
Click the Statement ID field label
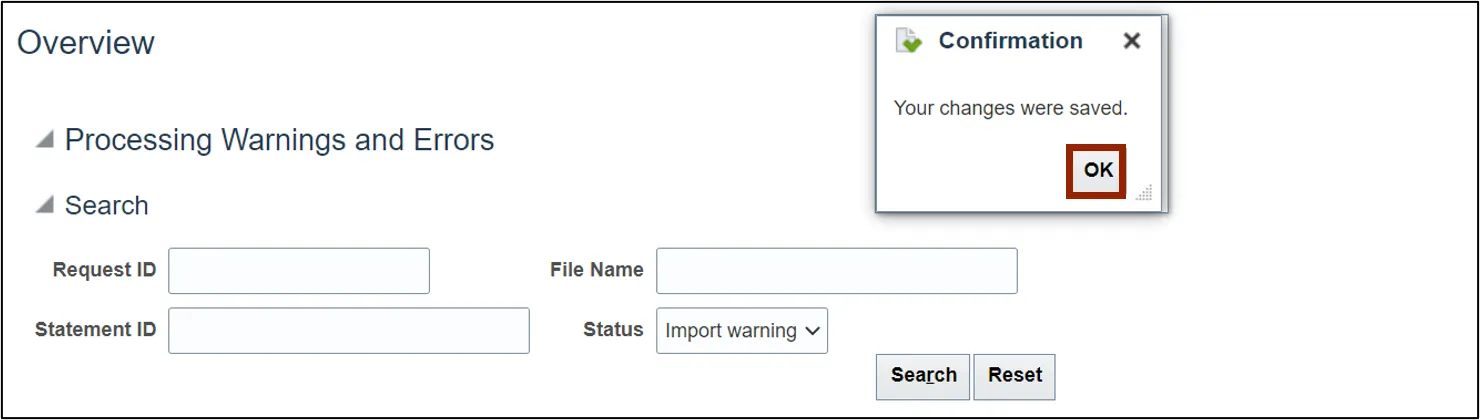95,330
